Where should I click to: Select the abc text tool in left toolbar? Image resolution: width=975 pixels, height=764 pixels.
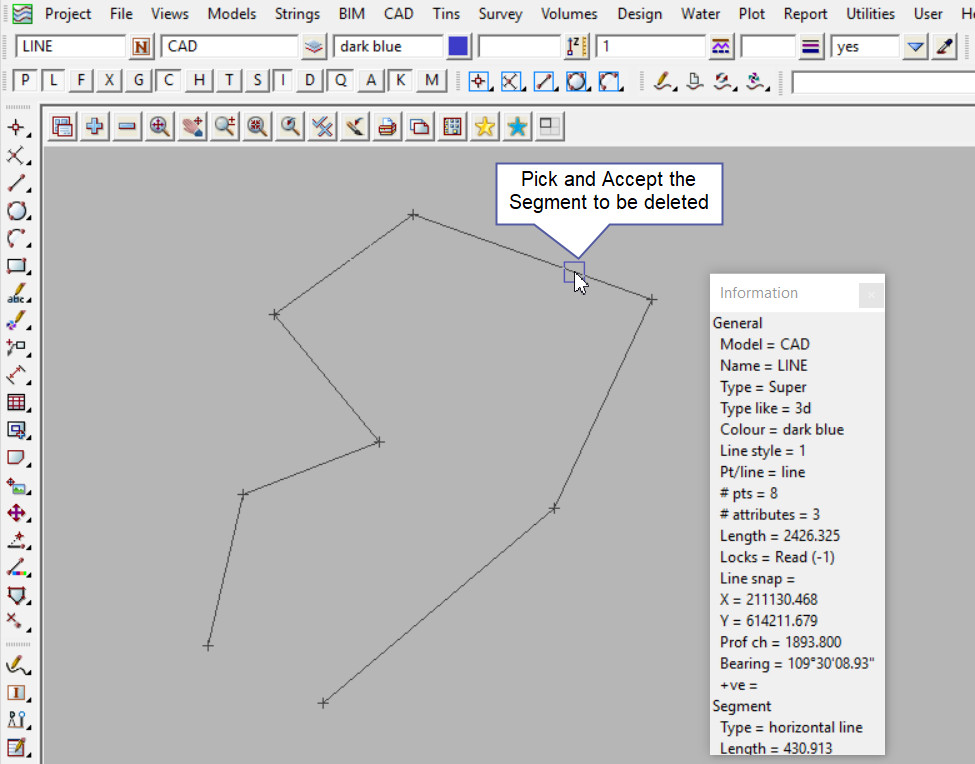17,295
